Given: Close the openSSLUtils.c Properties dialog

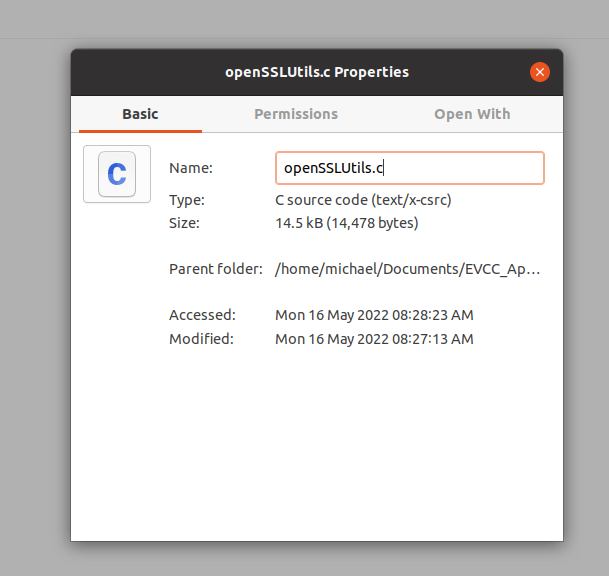Looking at the screenshot, I should 539,72.
